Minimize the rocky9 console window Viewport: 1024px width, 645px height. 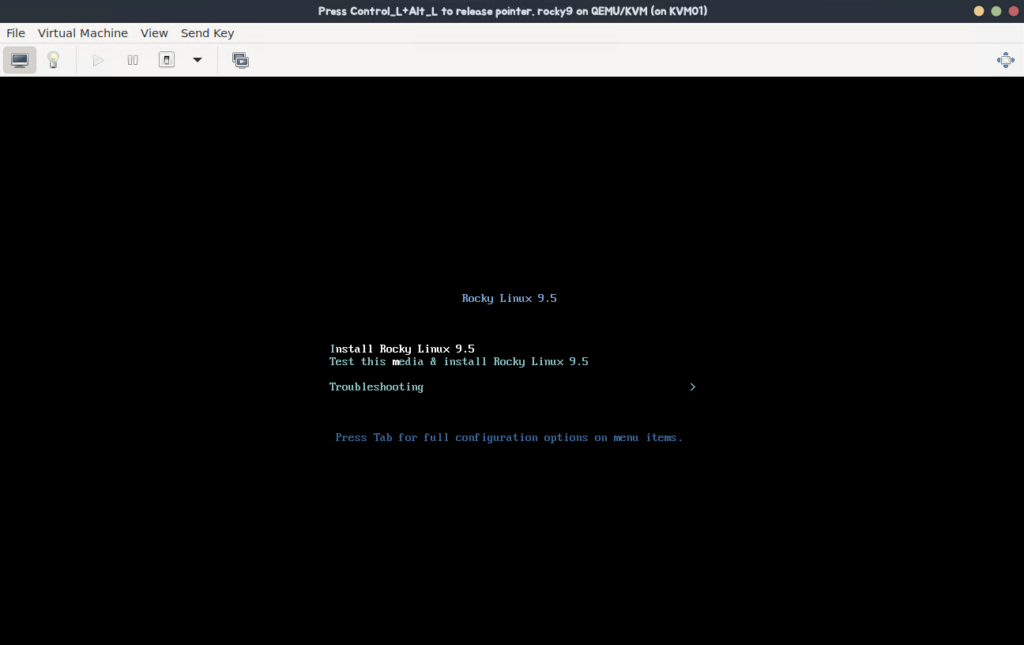(x=979, y=10)
